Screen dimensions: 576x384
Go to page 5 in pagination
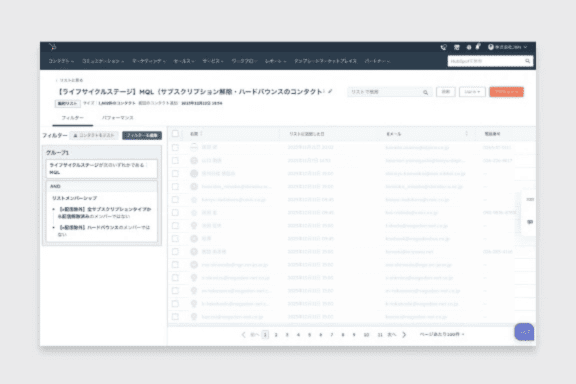click(309, 335)
